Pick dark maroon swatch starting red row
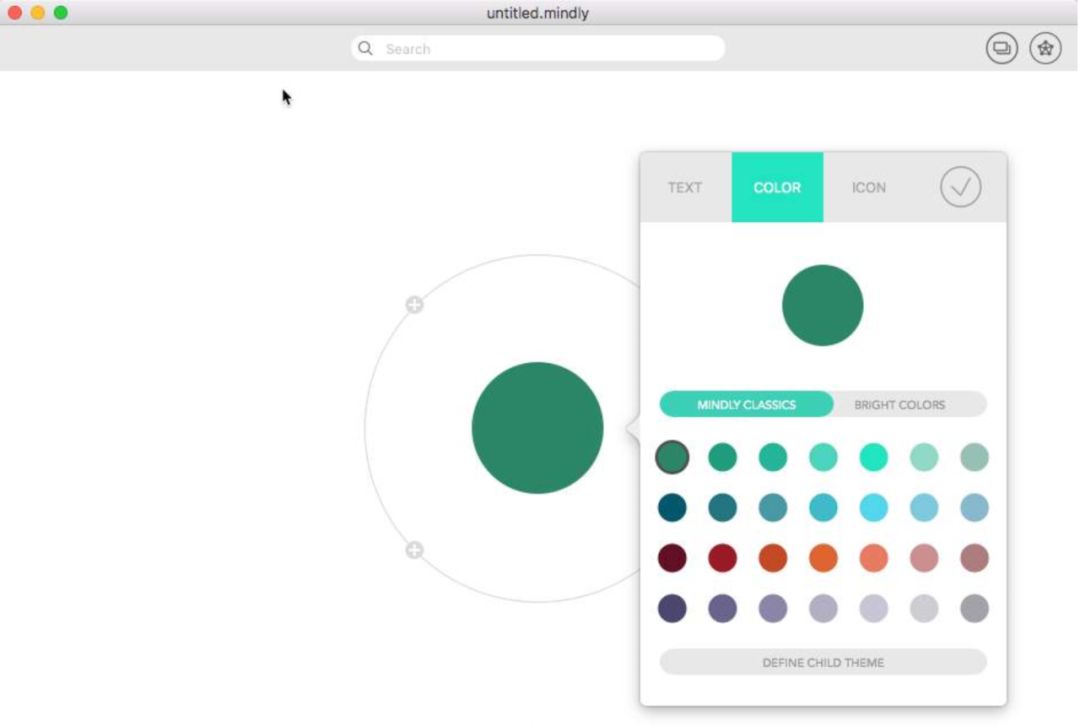The image size is (1080, 726). click(672, 558)
